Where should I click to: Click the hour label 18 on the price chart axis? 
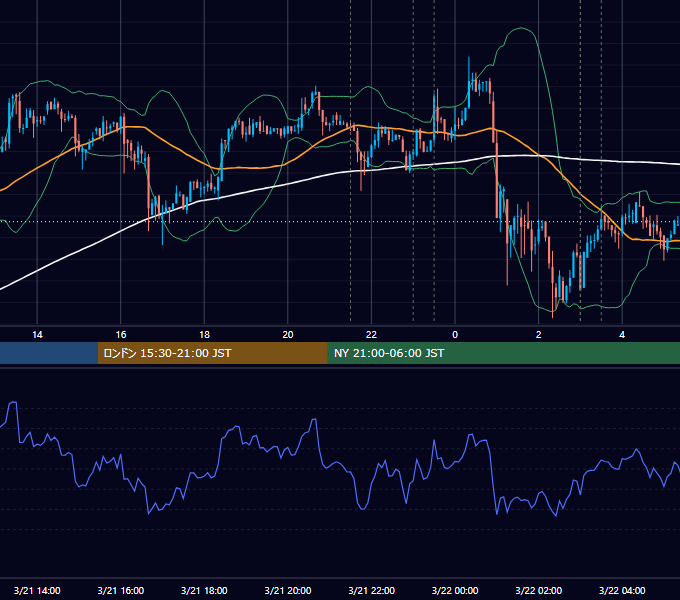tap(204, 335)
